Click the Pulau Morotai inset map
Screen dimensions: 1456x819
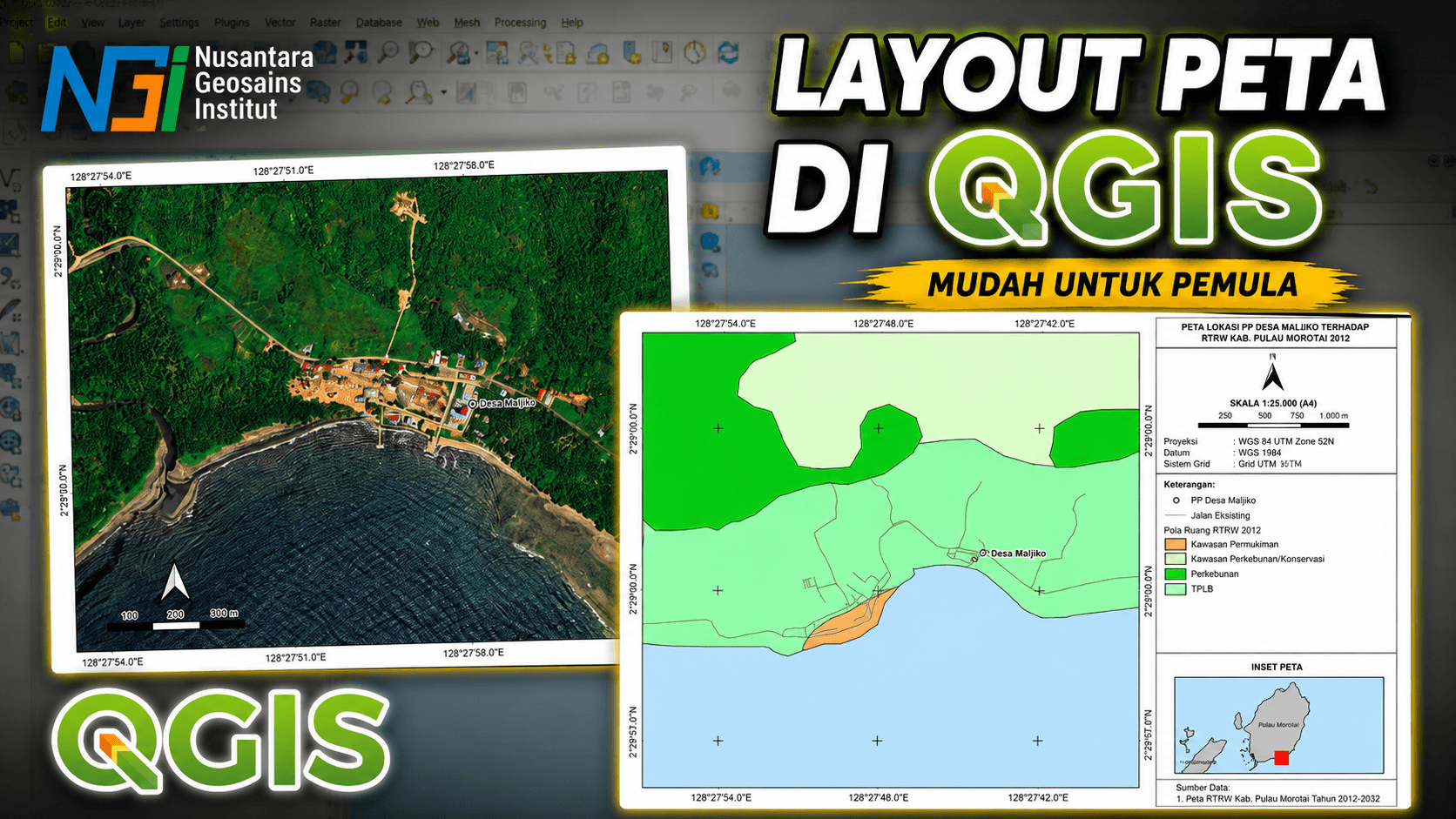(1278, 725)
